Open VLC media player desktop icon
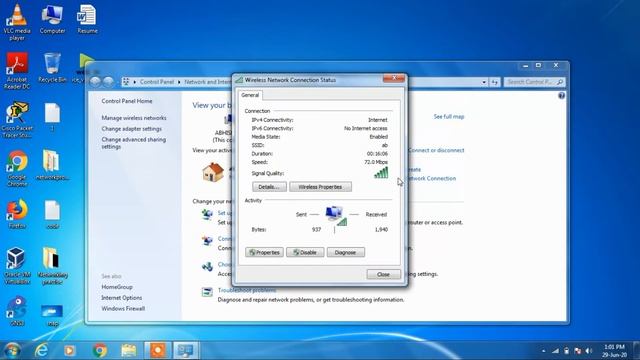This screenshot has height=360, width=640. click(x=17, y=22)
